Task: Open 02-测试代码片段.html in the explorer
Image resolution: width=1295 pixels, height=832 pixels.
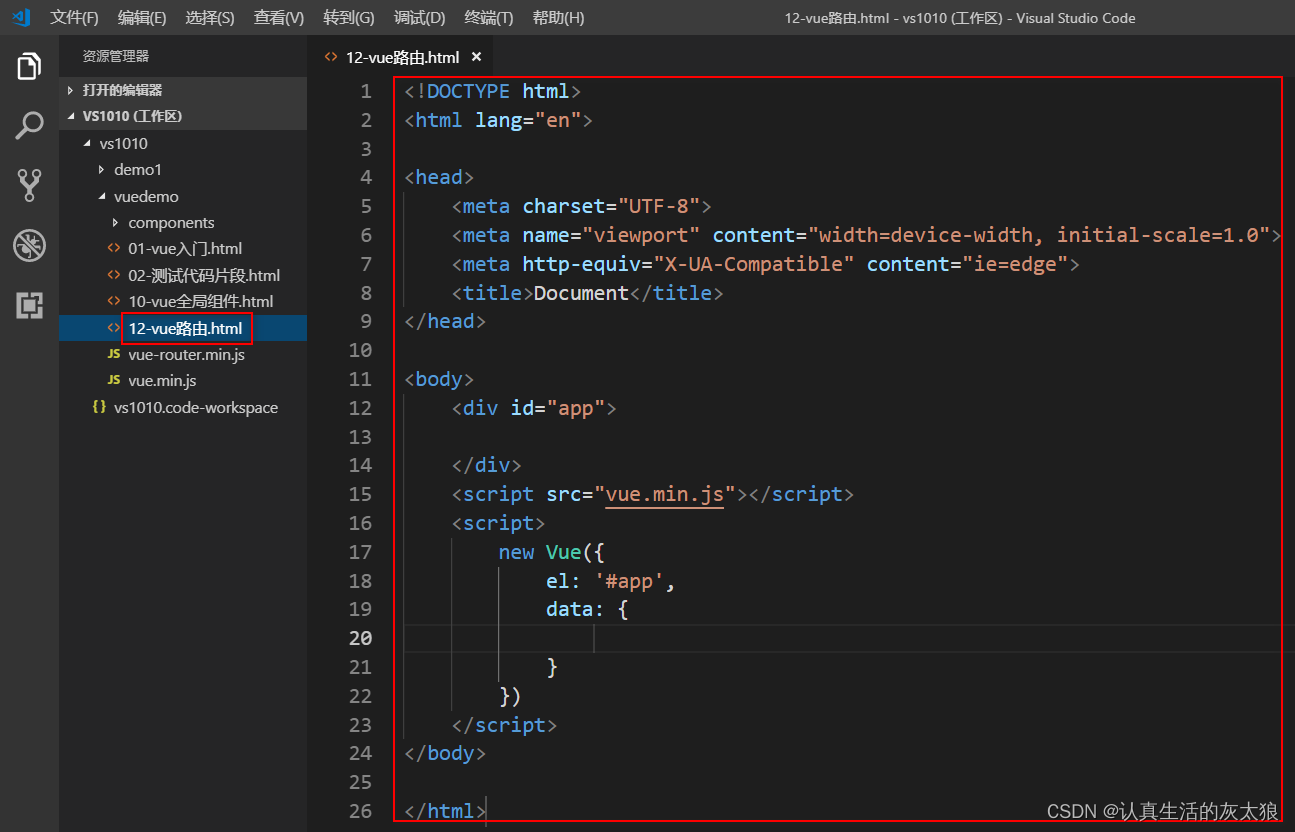Action: pos(204,275)
